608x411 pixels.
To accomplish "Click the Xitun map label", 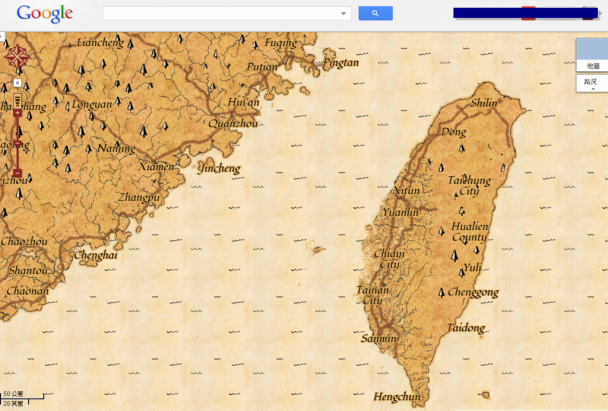I will pos(407,190).
